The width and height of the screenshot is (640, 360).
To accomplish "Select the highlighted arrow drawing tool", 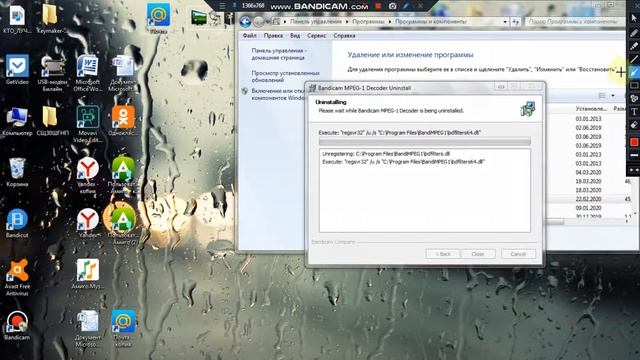I will [x=634, y=72].
